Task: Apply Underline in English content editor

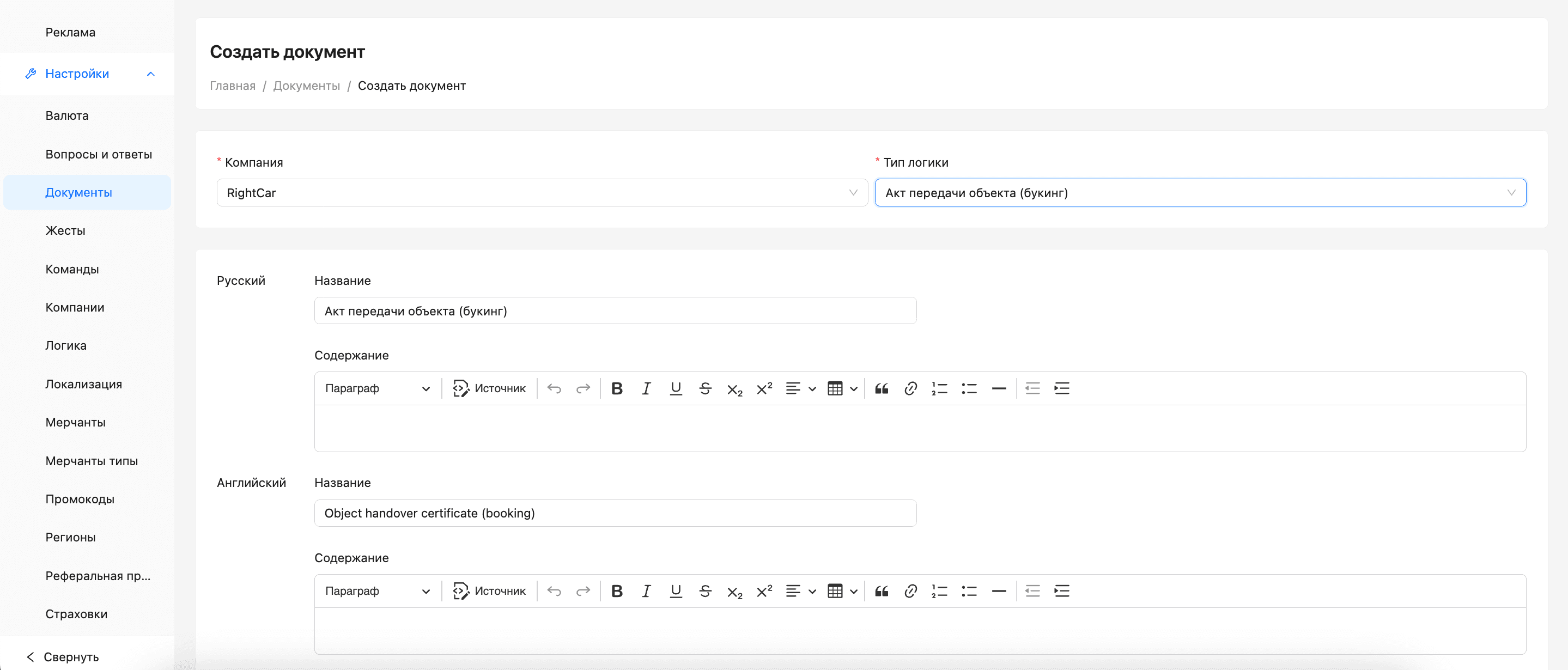Action: pos(675,591)
